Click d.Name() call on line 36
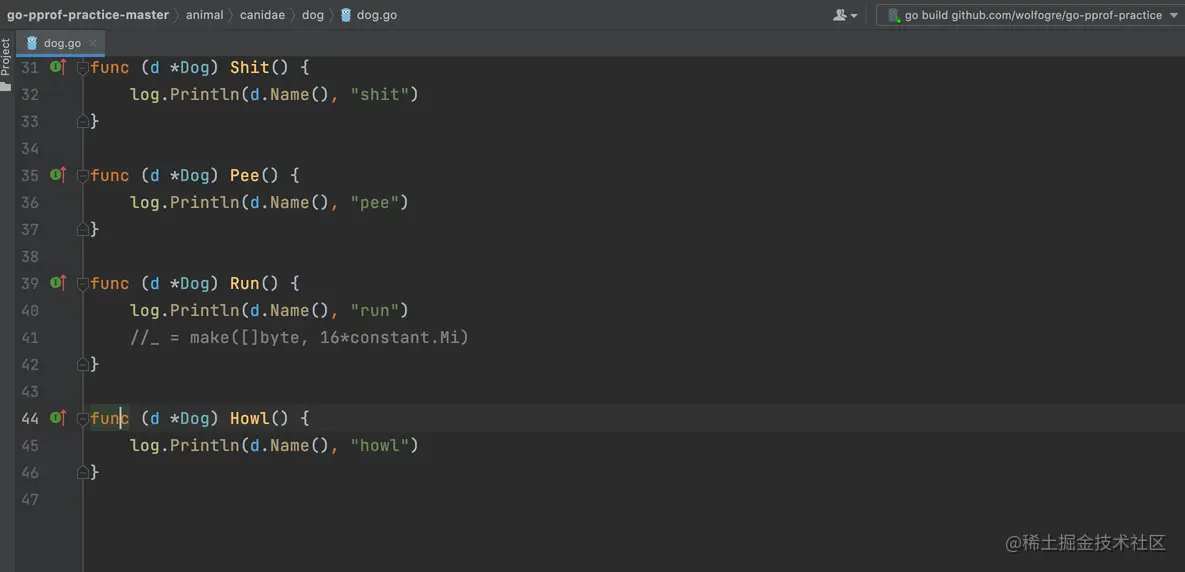1185x572 pixels. [x=289, y=203]
